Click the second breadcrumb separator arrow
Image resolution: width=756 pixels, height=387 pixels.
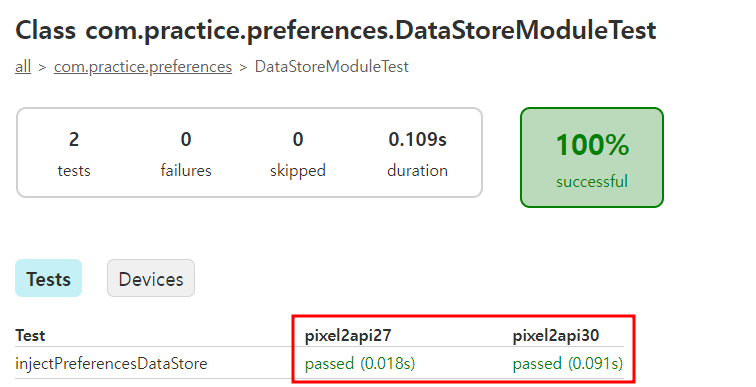tap(243, 67)
